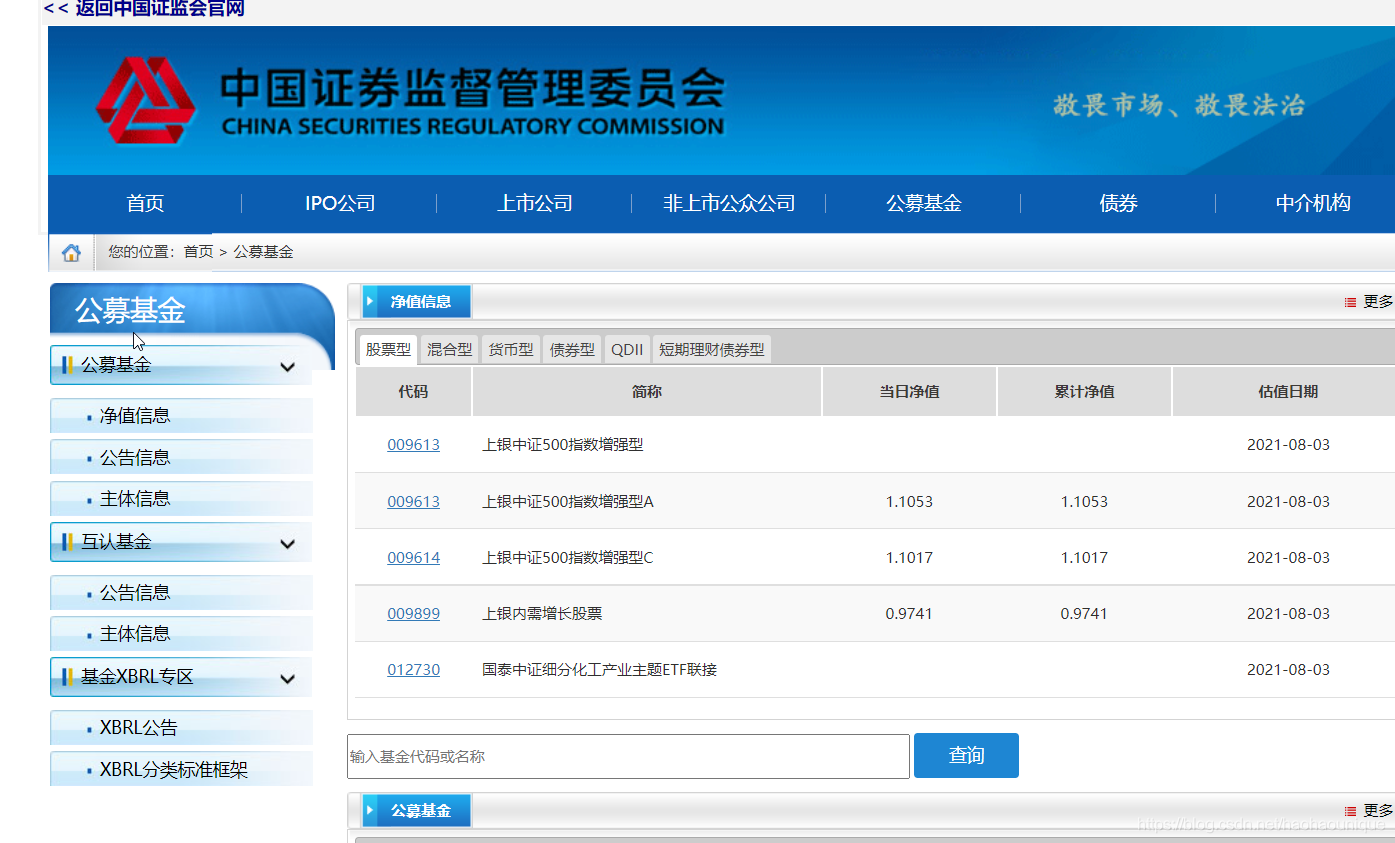Image resolution: width=1395 pixels, height=843 pixels.
Task: Focus the fund code or name input
Action: click(x=628, y=756)
